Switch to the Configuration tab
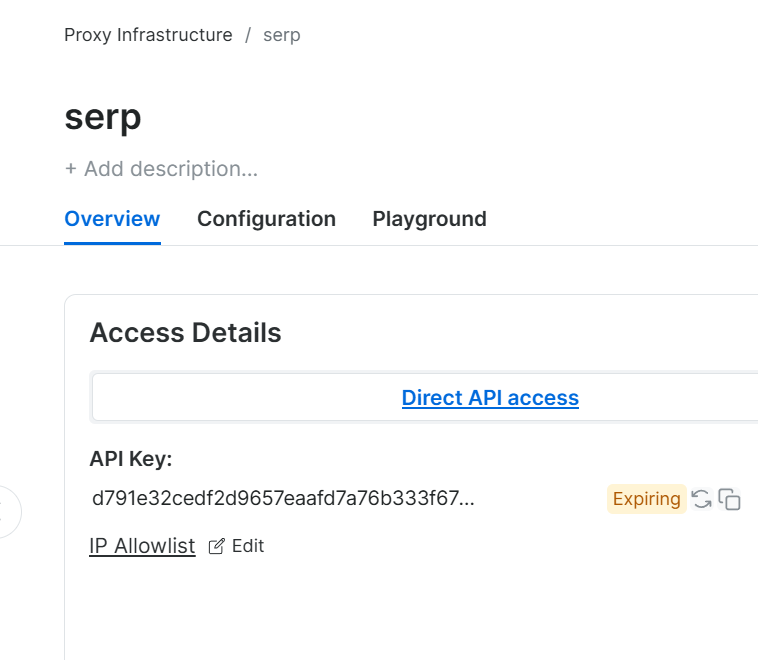The width and height of the screenshot is (758, 660). pyautogui.click(x=266, y=219)
